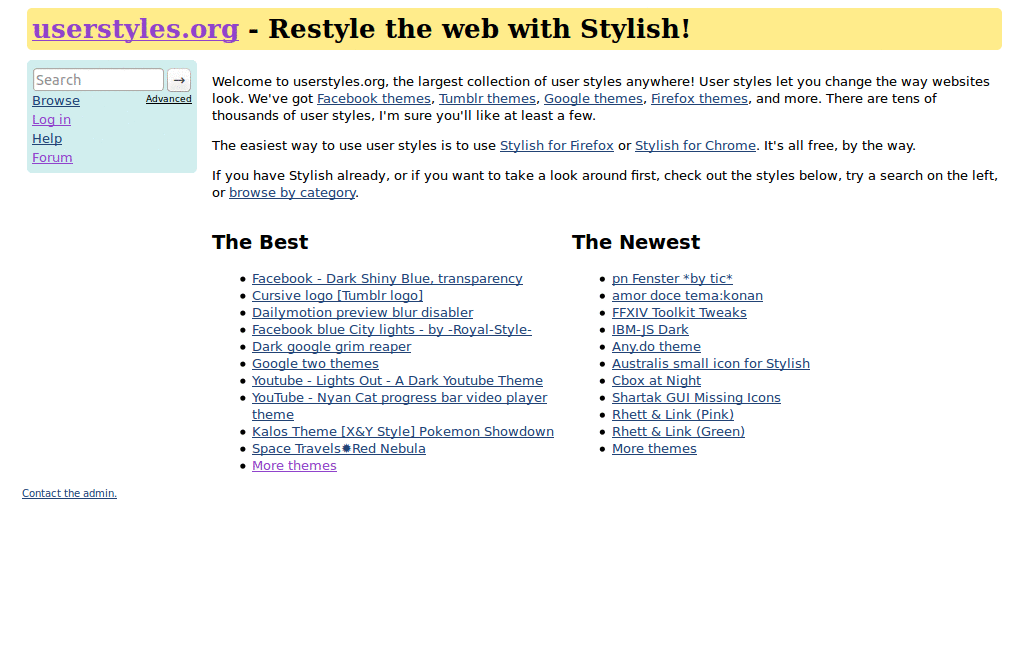Open the Help sidebar link
1024x645 pixels.
(x=47, y=138)
